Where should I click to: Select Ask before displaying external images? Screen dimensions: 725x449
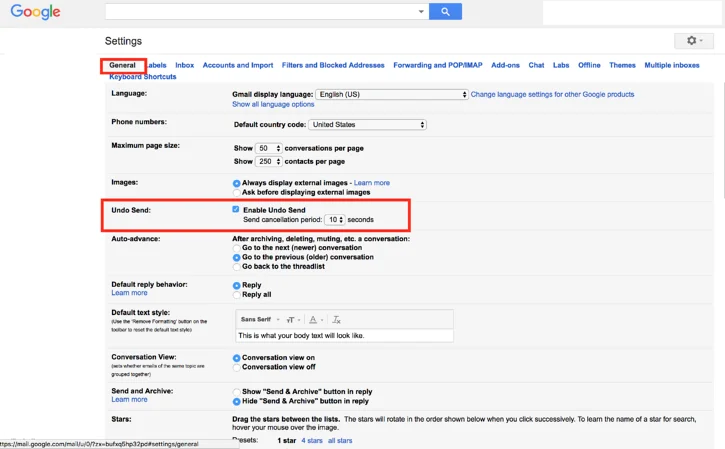[x=236, y=192]
